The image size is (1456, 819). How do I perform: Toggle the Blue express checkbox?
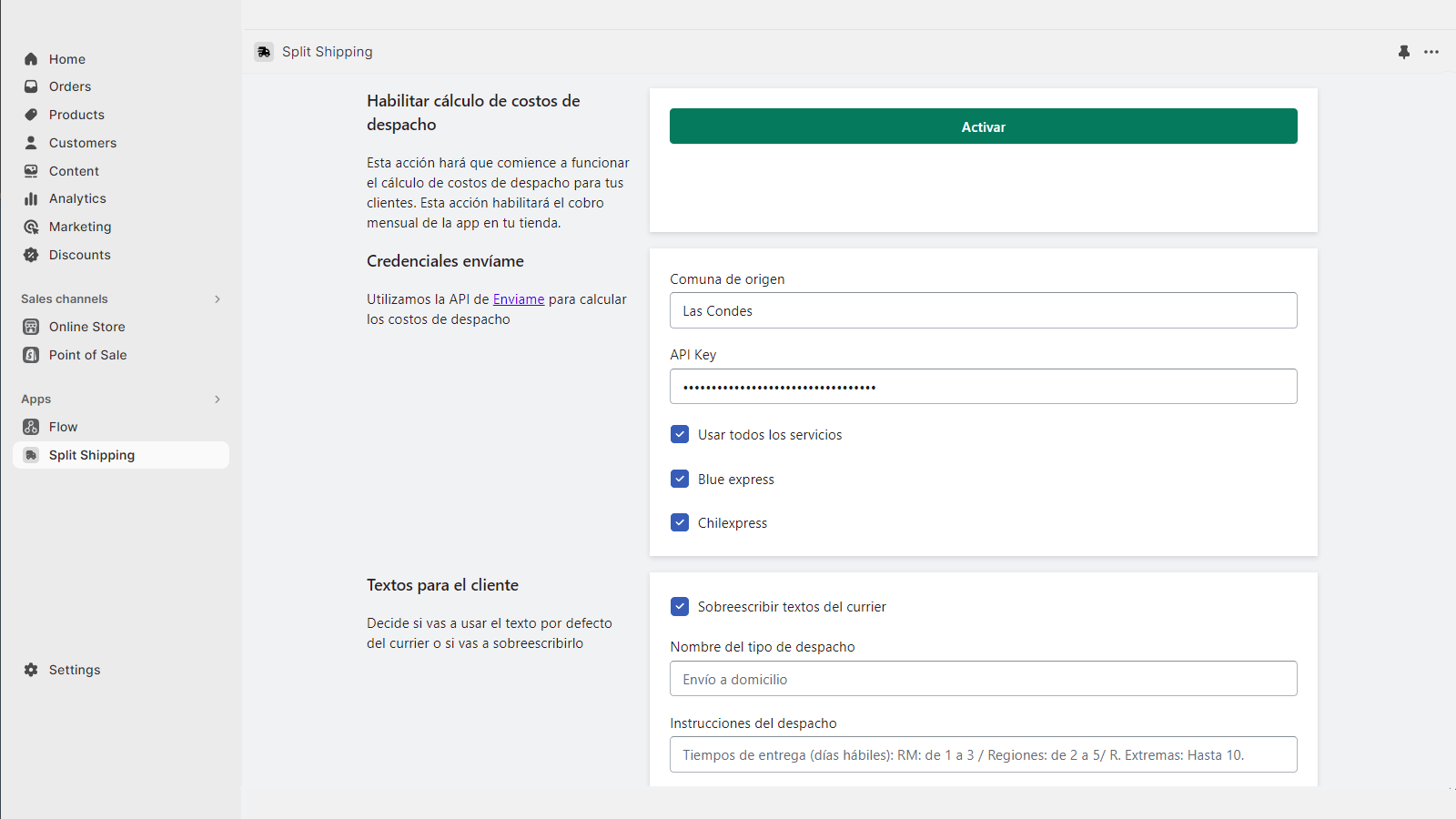(680, 479)
